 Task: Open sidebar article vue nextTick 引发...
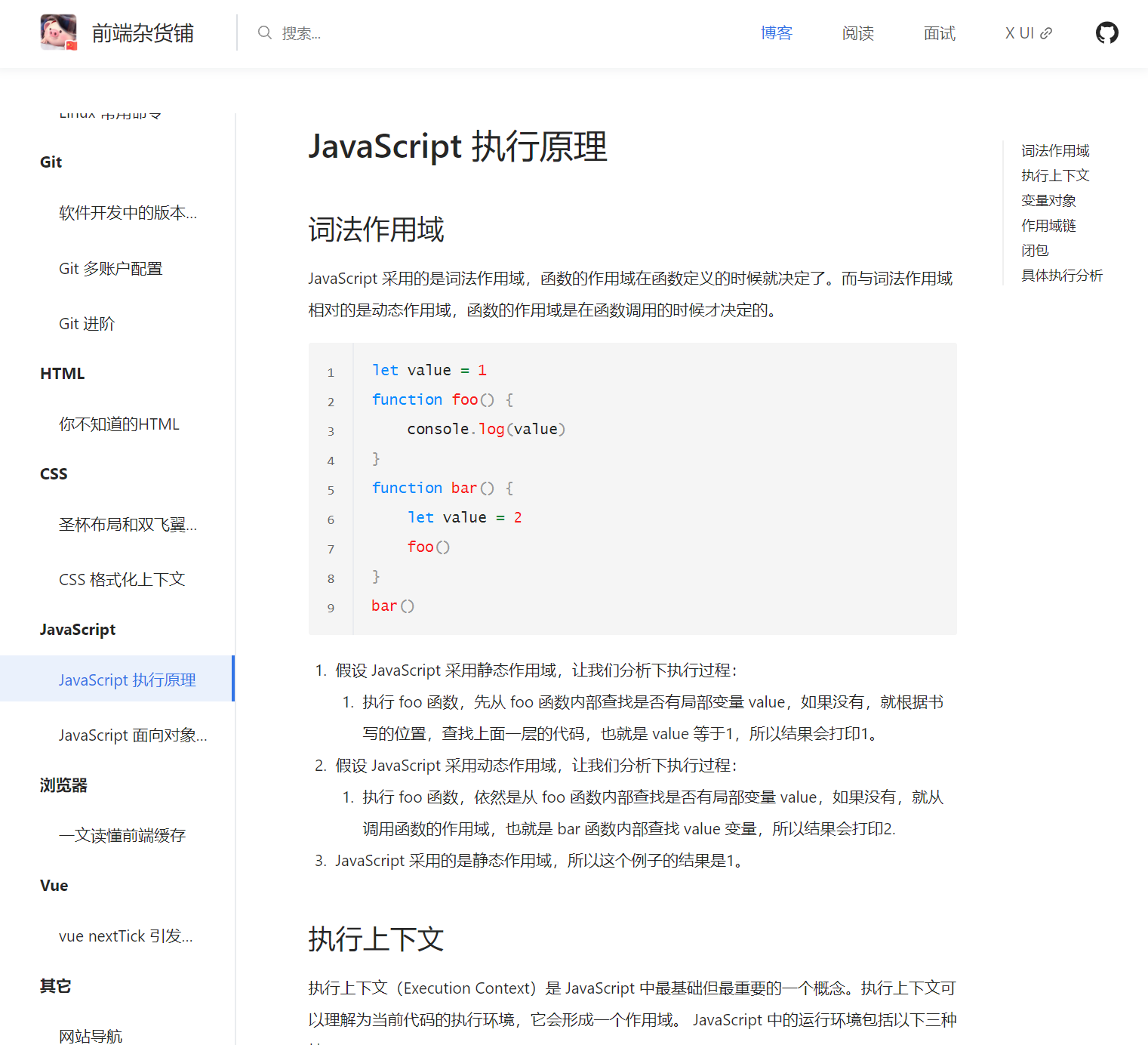tap(126, 936)
